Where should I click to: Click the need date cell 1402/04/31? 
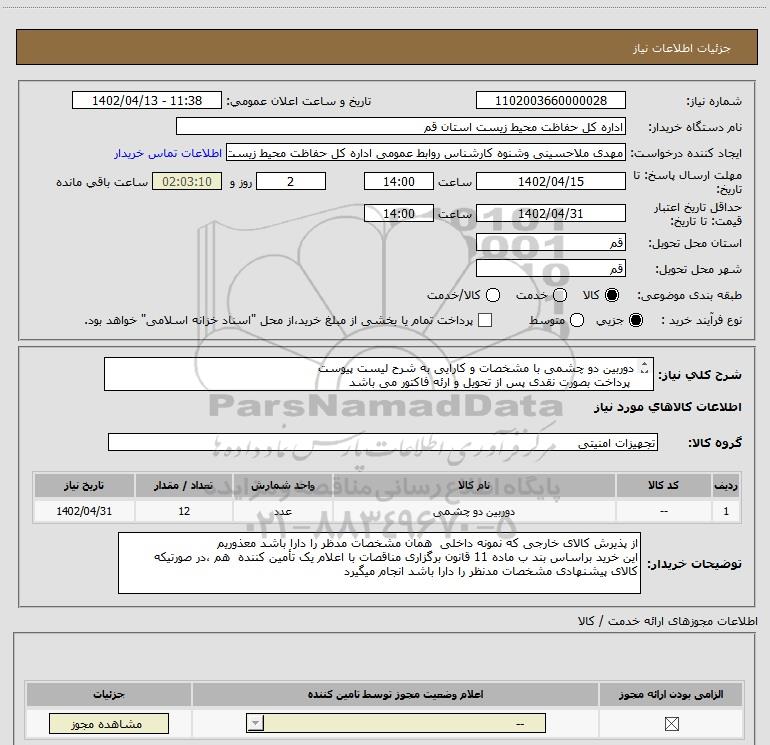(84, 511)
